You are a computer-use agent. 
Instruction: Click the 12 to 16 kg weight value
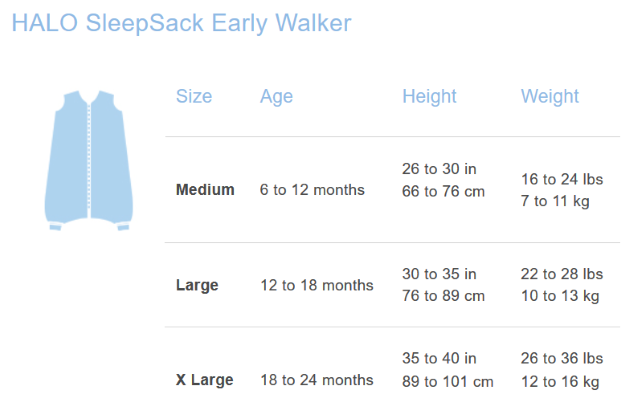point(560,382)
